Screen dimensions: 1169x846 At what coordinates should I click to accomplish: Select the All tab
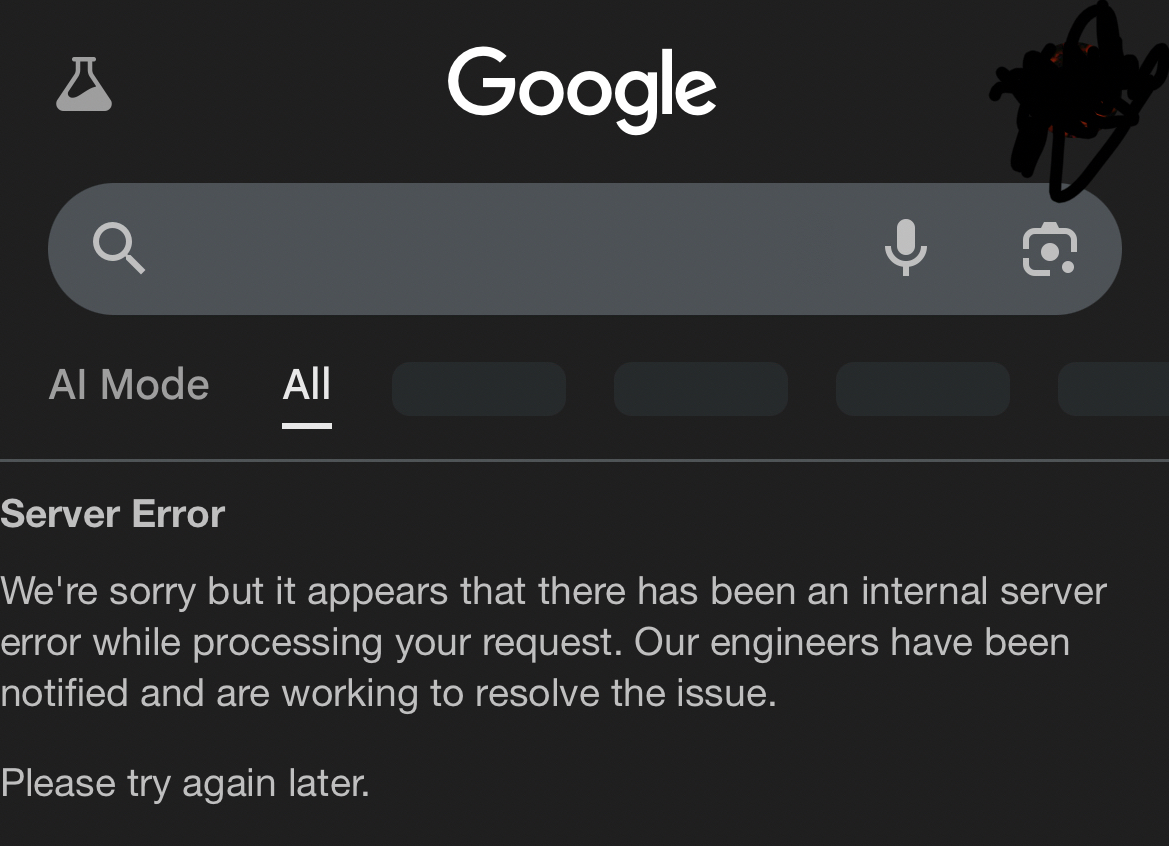[x=306, y=385]
